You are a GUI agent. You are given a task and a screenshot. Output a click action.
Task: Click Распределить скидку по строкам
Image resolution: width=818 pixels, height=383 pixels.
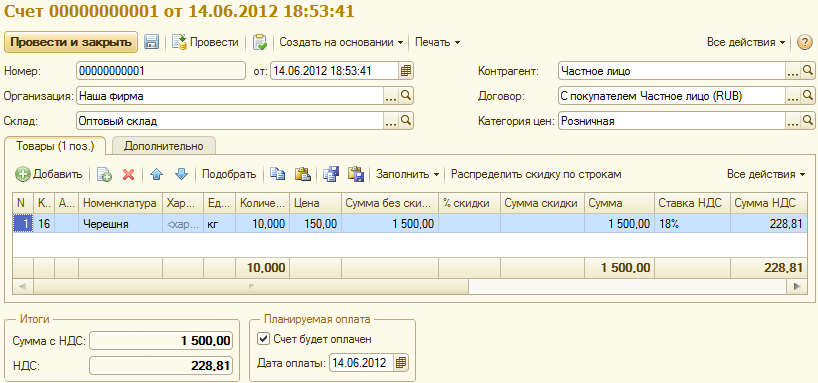click(536, 174)
